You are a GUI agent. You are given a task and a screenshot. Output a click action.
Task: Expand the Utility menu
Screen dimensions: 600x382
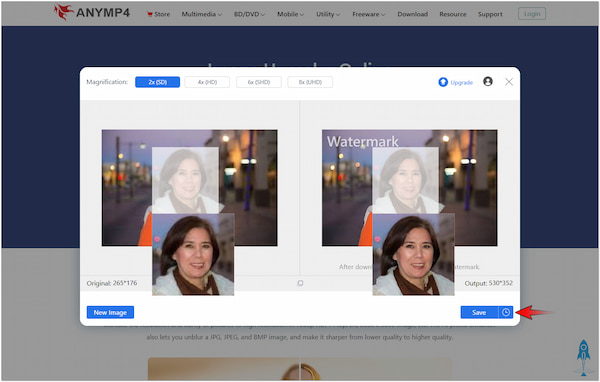[x=328, y=14]
